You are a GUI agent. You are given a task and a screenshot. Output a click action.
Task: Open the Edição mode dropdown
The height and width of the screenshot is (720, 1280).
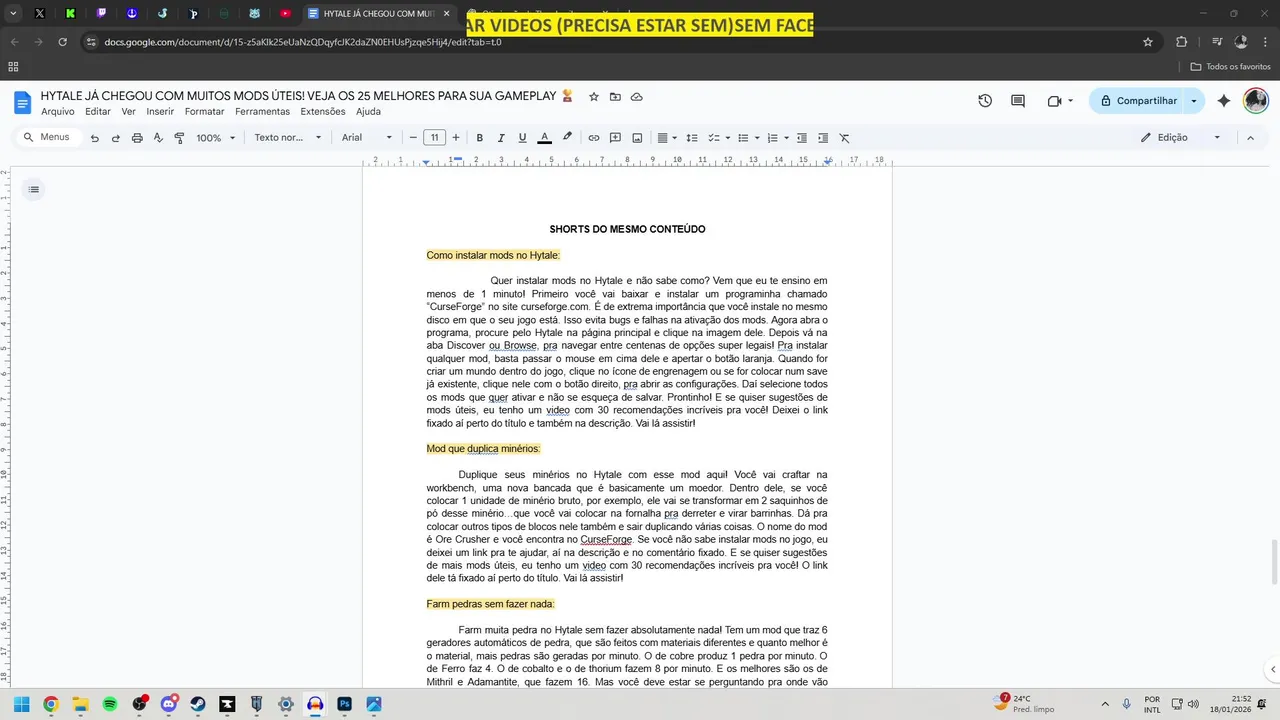(x=1180, y=138)
